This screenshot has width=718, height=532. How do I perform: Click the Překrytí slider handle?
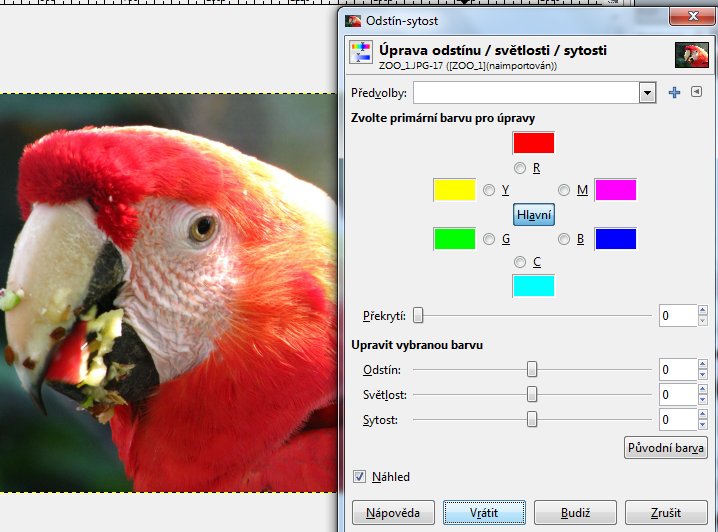(418, 315)
